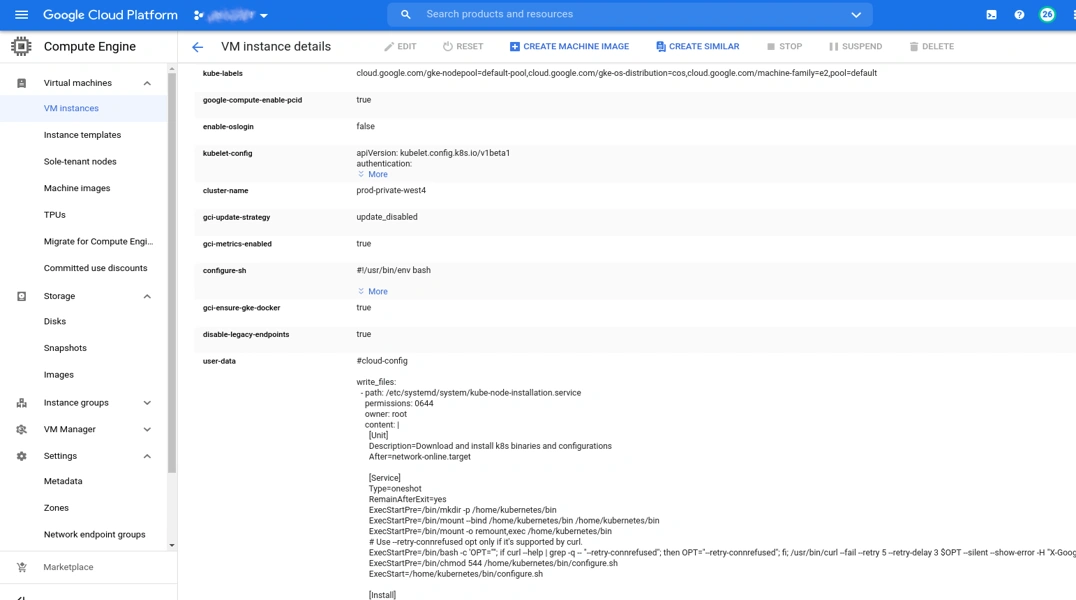Click the gci-update-strategy value update_disabled
1076x600 pixels.
pos(387,217)
